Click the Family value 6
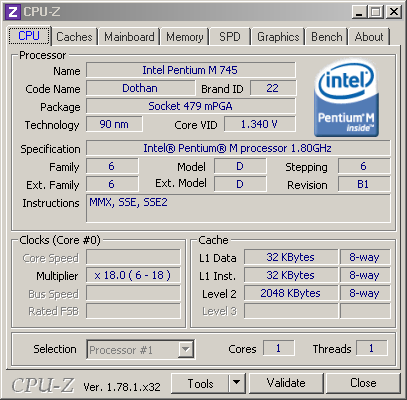This screenshot has height=400, width=407. 112,166
